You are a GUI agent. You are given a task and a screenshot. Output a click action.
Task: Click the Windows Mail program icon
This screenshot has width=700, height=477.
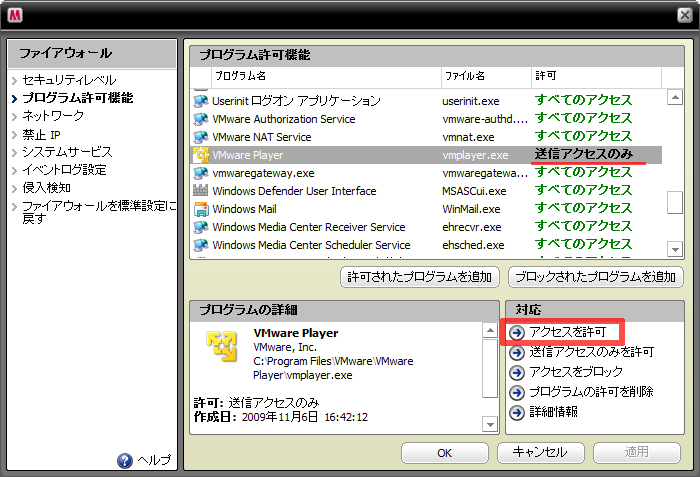pos(200,209)
